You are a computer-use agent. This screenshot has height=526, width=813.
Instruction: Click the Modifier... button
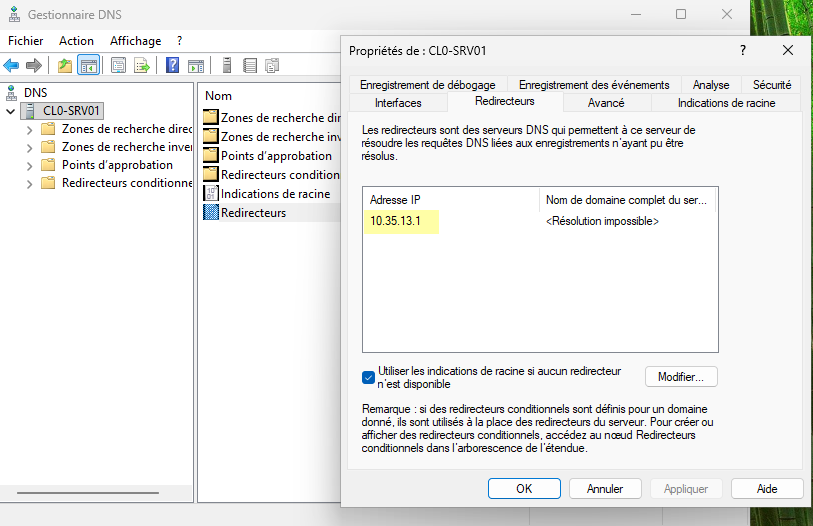tap(681, 377)
